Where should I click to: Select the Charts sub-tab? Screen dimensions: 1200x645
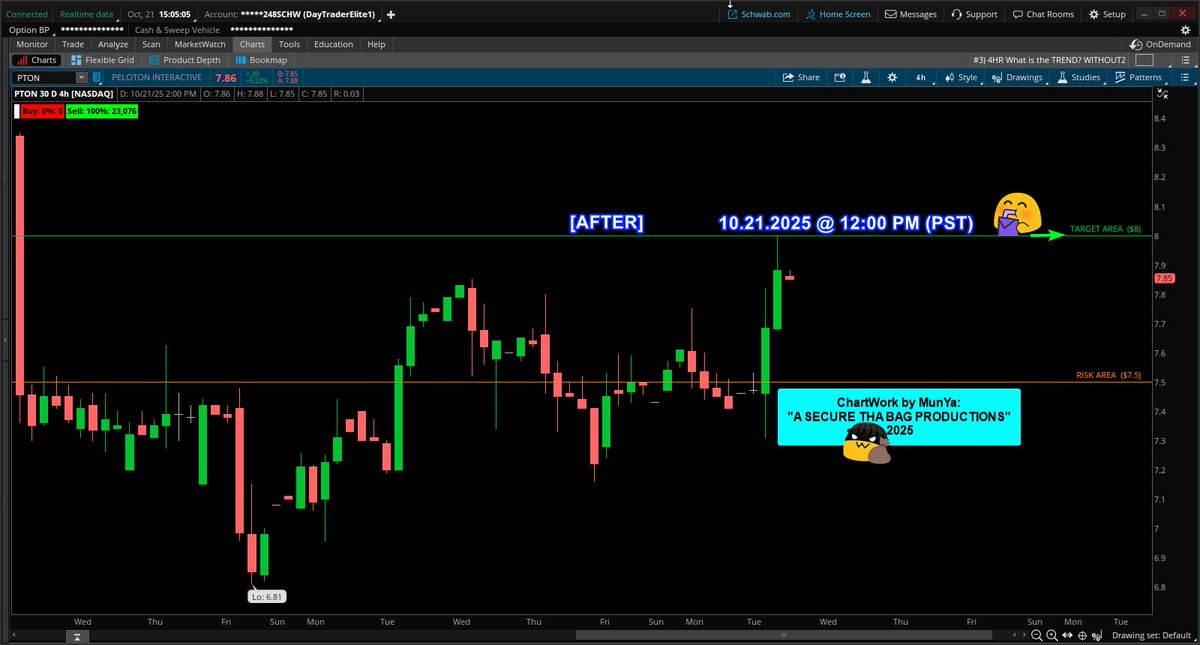[x=36, y=60]
